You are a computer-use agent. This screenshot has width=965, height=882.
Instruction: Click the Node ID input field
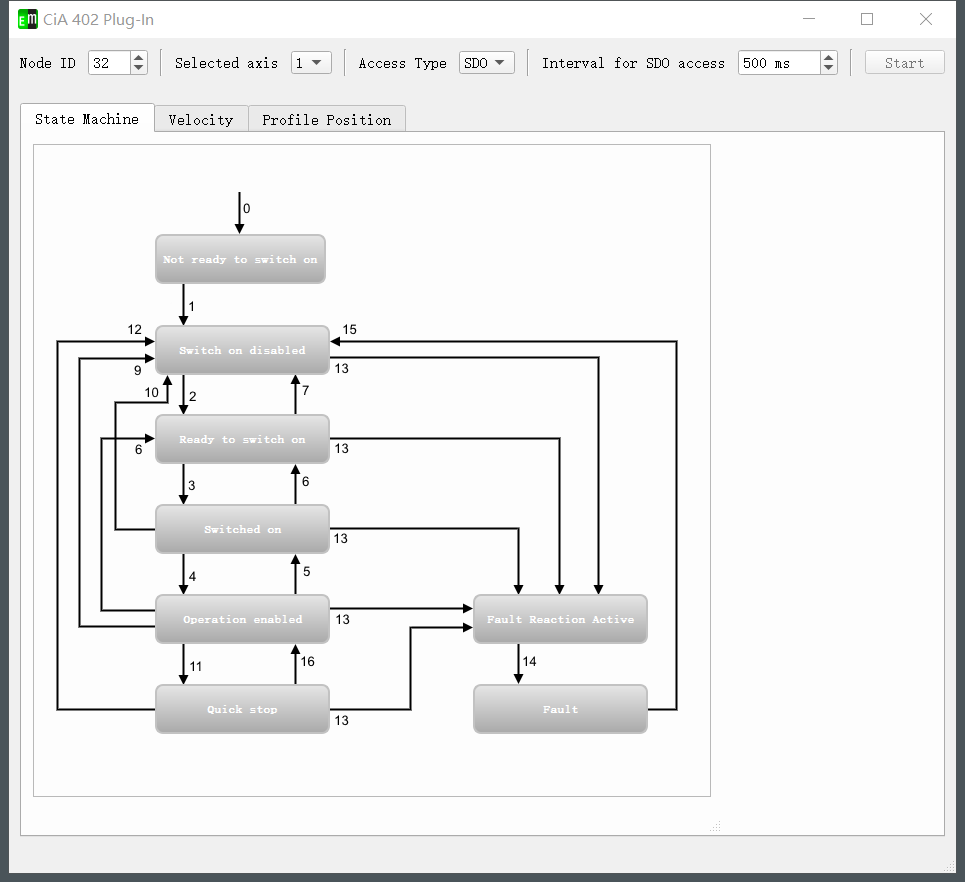coord(110,63)
